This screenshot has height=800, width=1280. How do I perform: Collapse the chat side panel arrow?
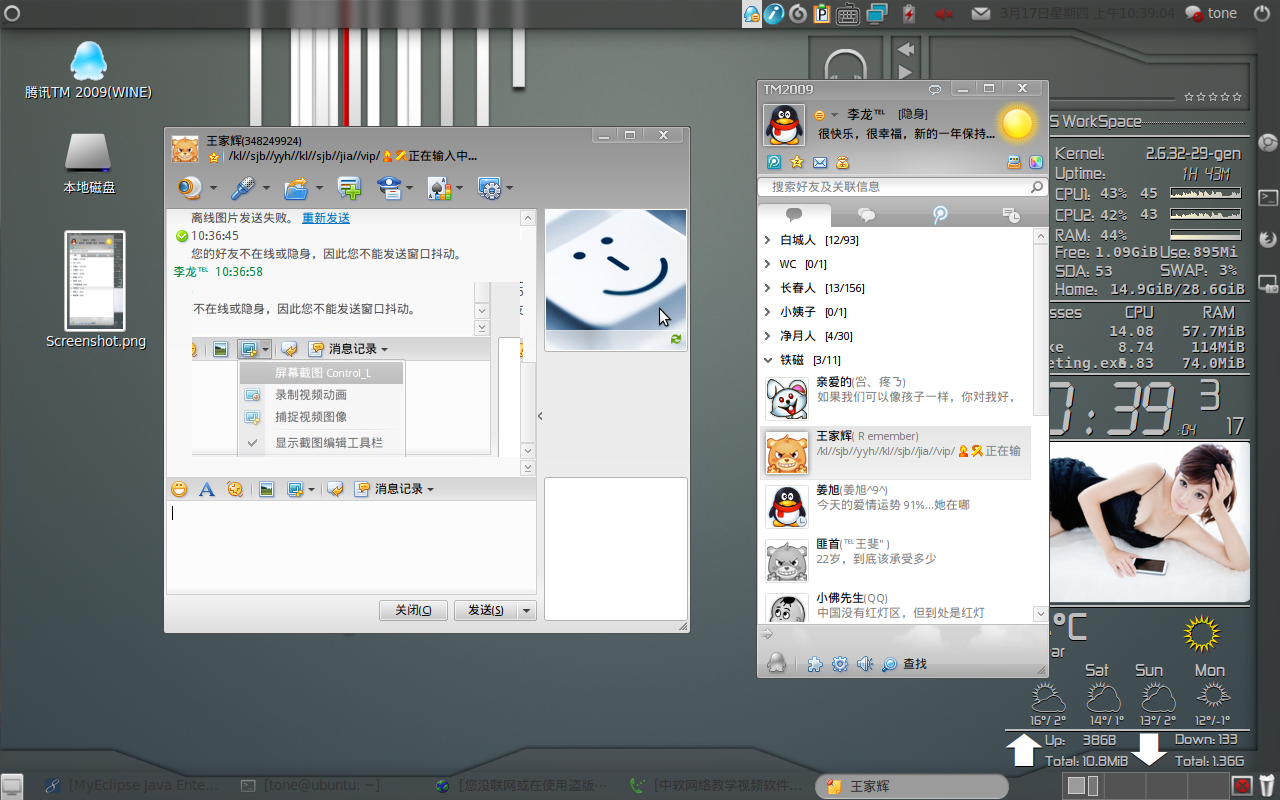click(540, 416)
